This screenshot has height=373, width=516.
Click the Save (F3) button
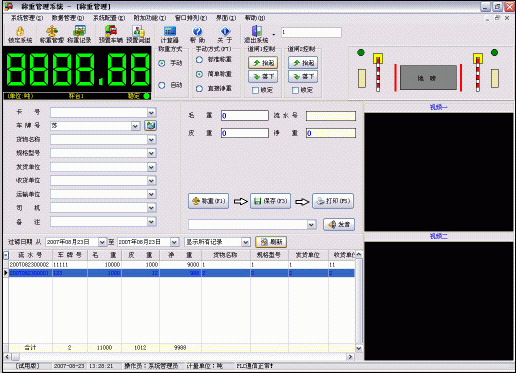(270, 201)
